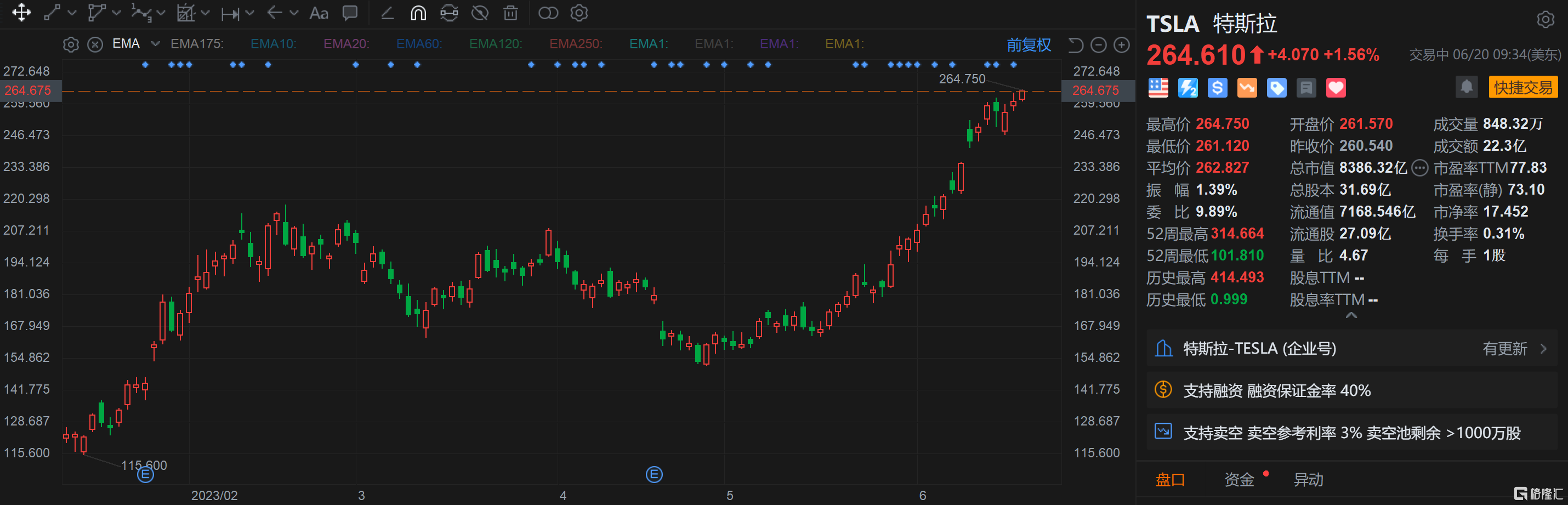
Task: Click the gray notes bookmark icon
Action: tap(1306, 88)
